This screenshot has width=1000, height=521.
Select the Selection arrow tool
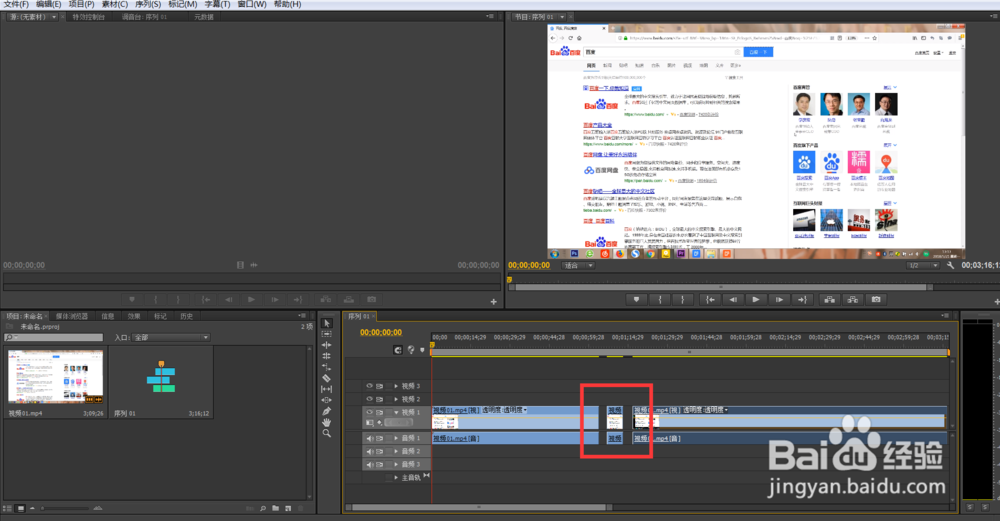(x=327, y=323)
